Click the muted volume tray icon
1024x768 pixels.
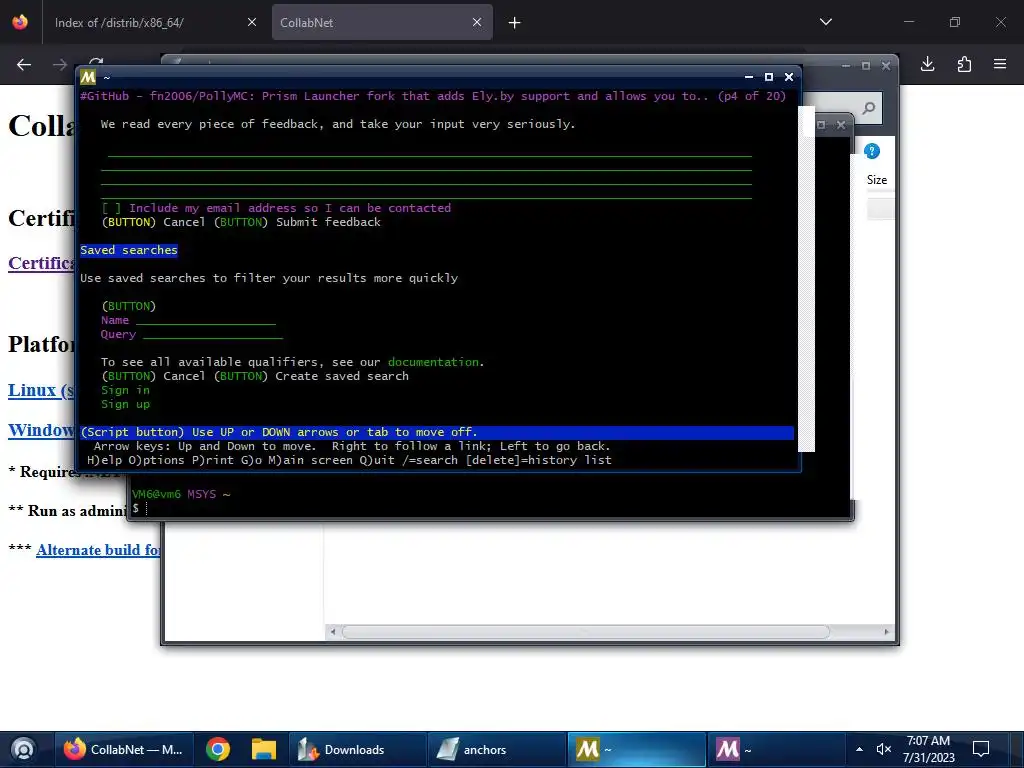tap(884, 749)
